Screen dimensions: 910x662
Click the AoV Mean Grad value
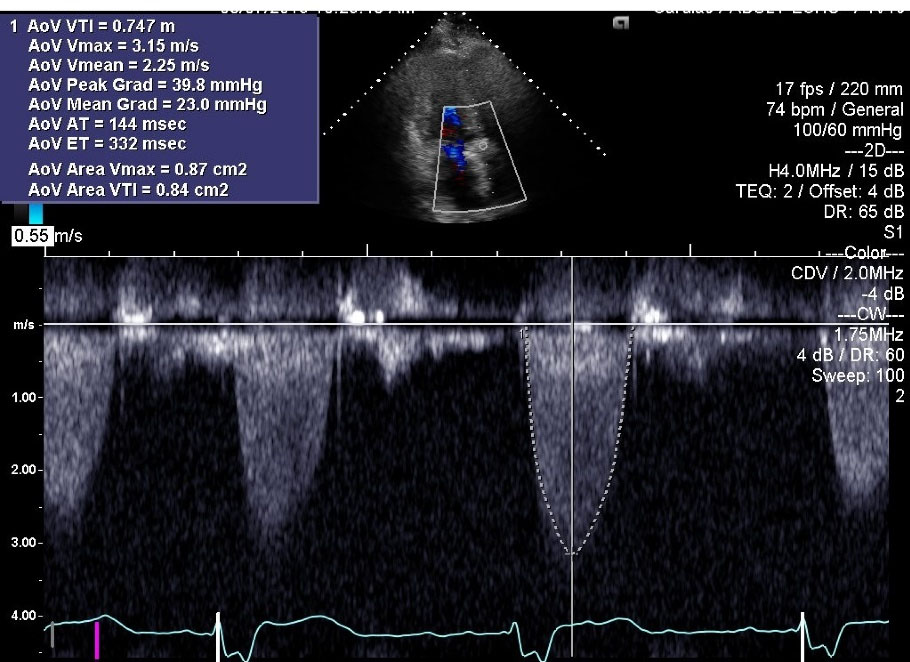(147, 104)
